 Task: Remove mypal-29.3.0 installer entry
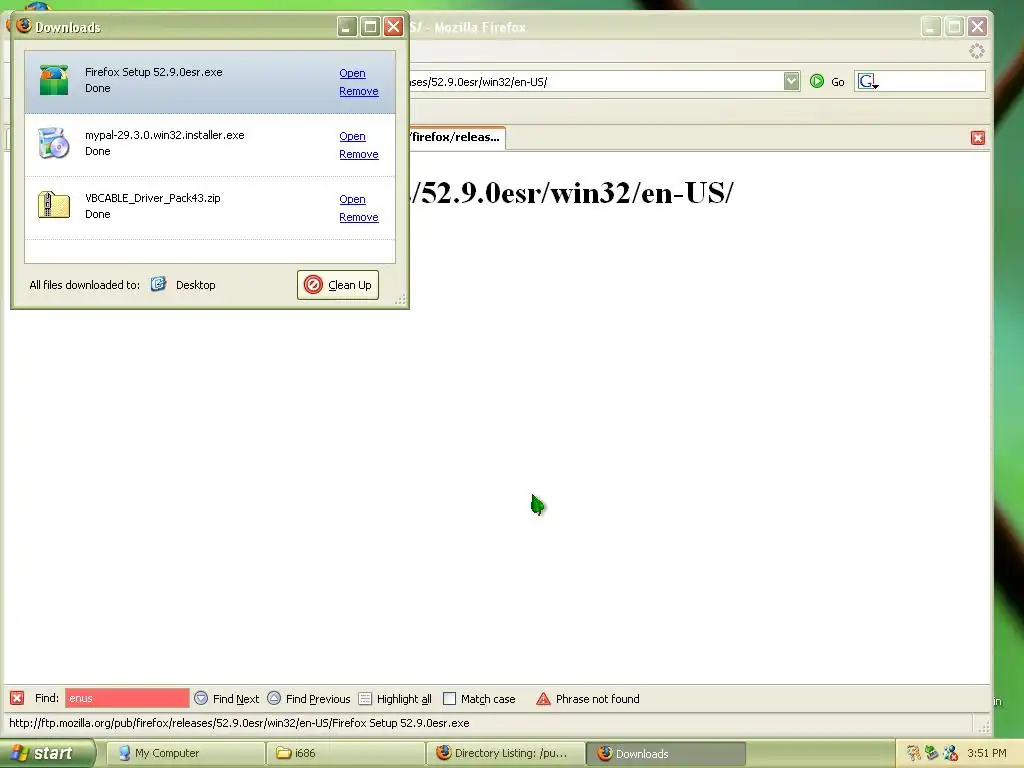[359, 154]
